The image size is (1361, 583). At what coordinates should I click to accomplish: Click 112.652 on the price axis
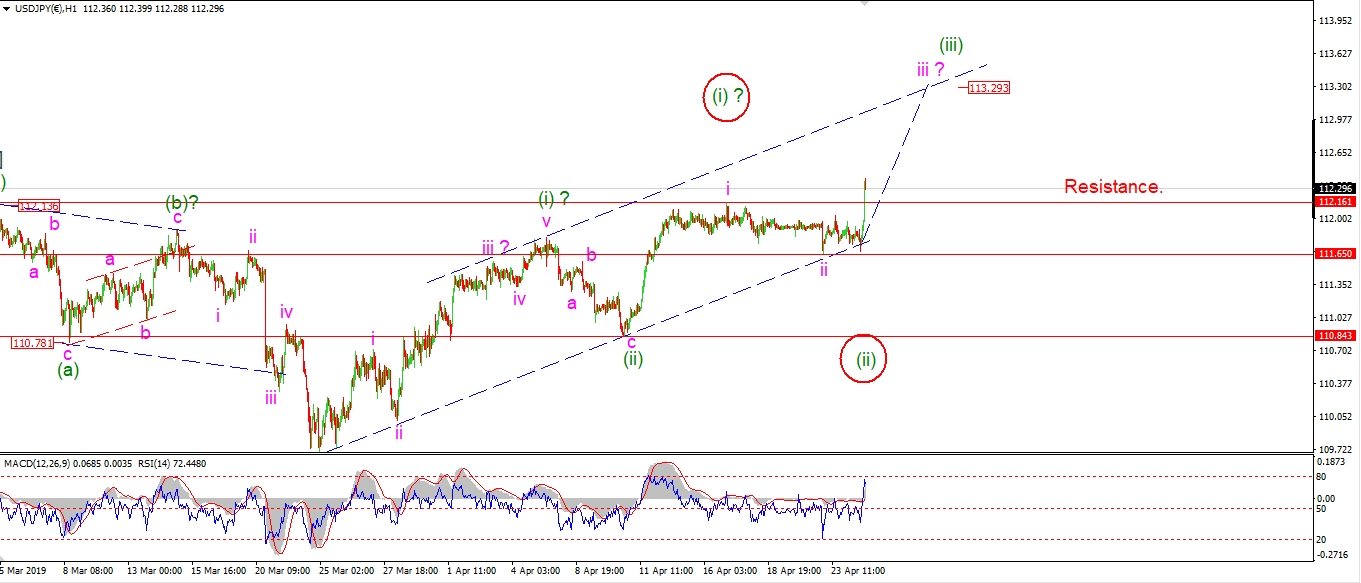1335,152
